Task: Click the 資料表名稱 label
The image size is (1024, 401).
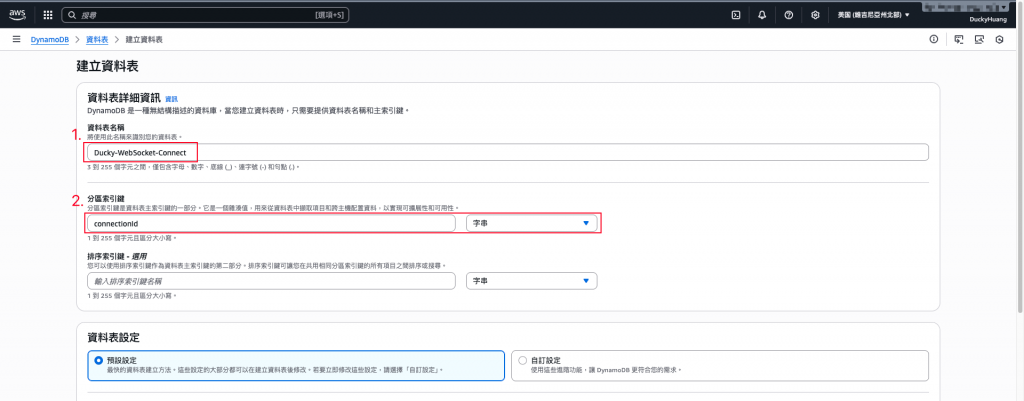Action: (x=104, y=128)
